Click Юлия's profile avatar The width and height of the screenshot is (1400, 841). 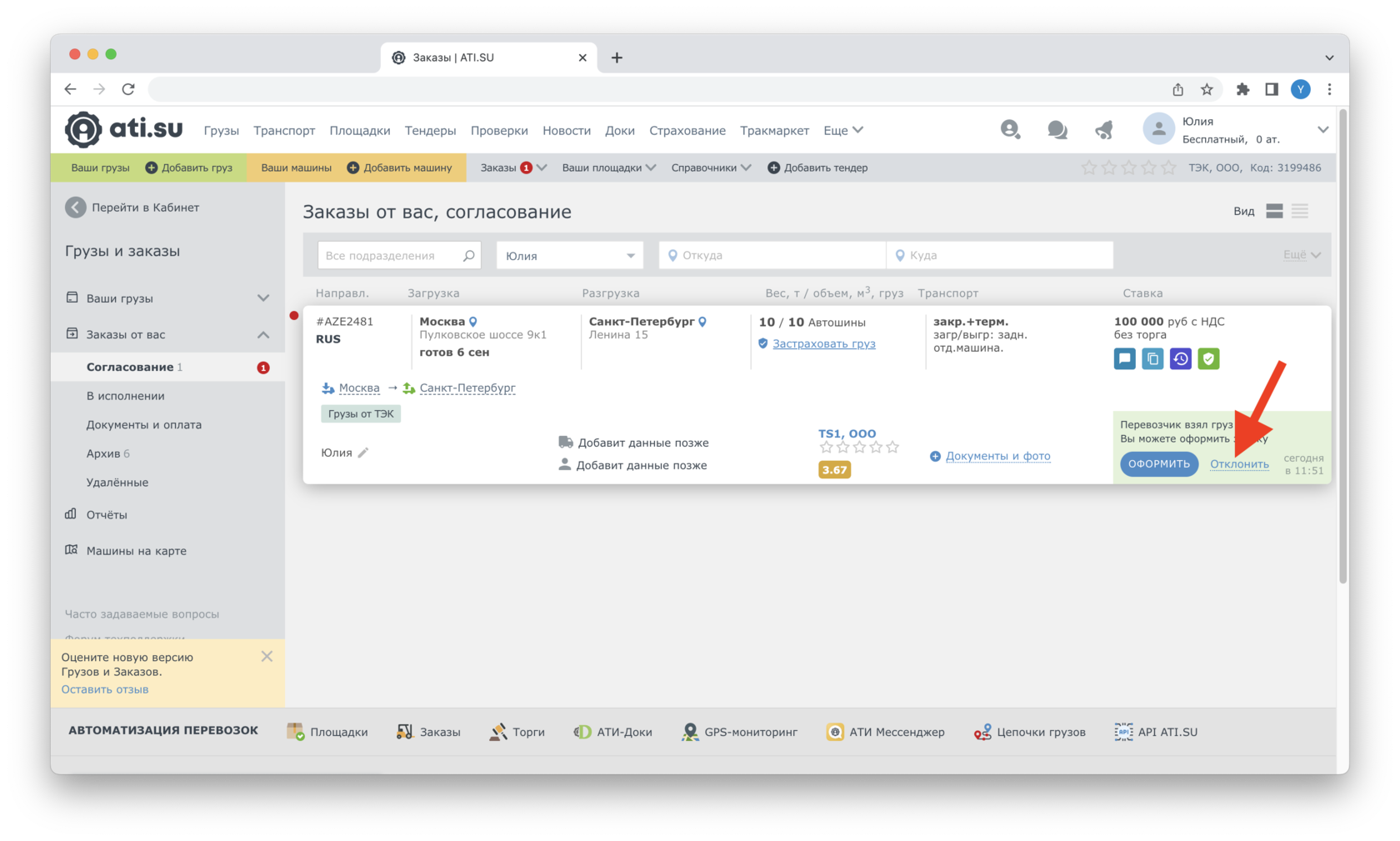(1157, 129)
